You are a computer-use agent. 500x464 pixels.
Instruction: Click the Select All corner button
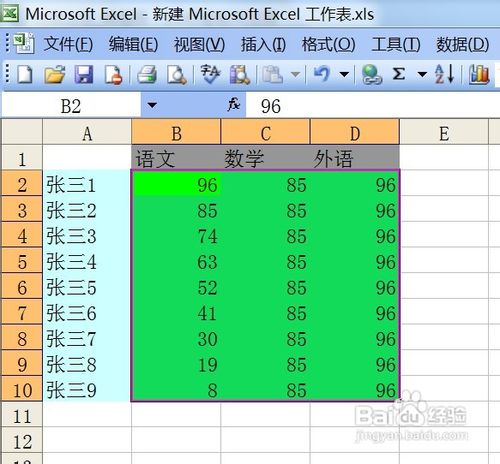tap(22, 132)
